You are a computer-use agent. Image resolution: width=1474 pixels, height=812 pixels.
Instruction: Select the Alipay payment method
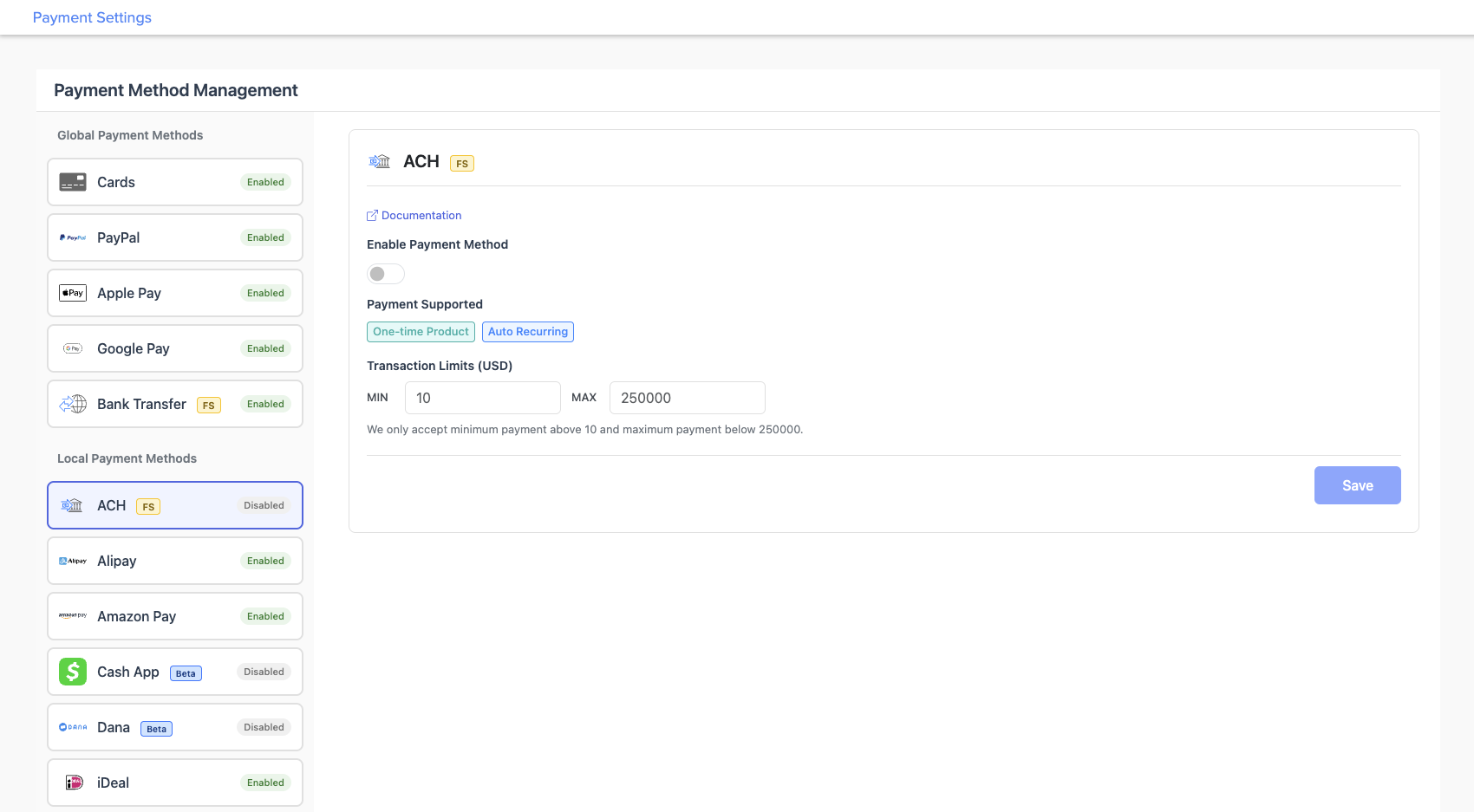pyautogui.click(x=175, y=561)
